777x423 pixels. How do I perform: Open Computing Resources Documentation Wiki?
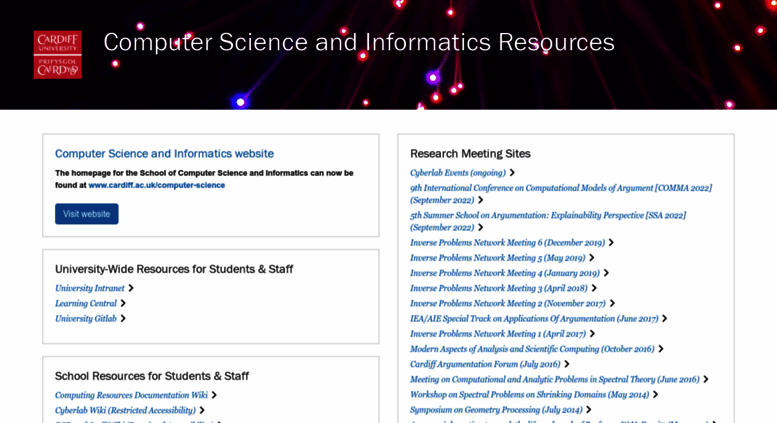click(x=131, y=395)
